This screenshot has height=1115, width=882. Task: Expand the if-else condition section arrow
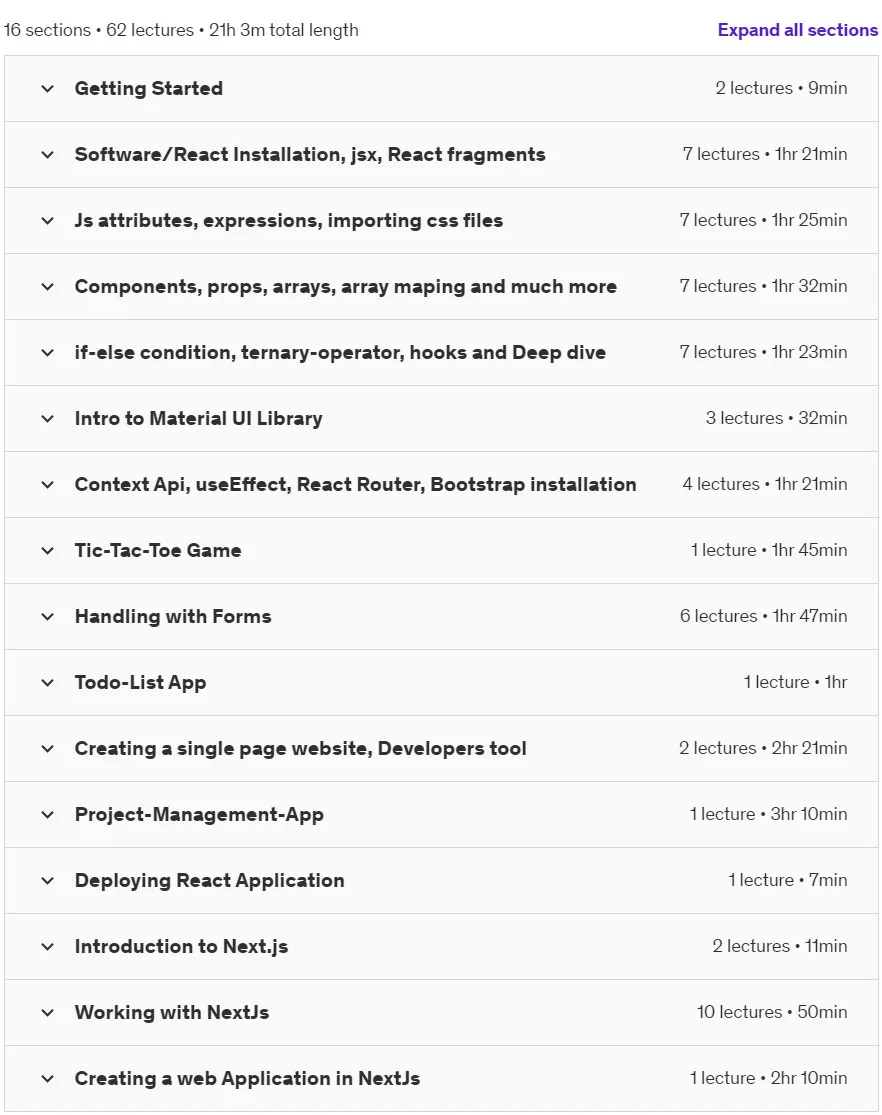(x=48, y=353)
